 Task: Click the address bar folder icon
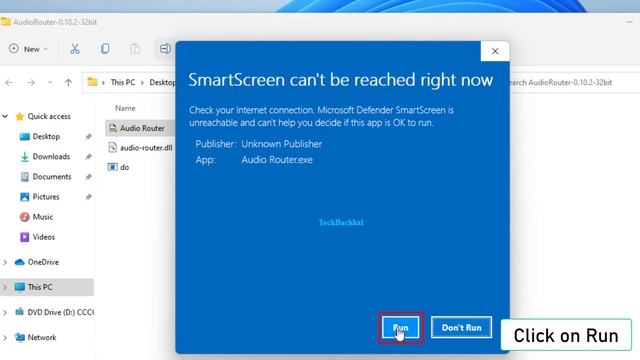[93, 82]
